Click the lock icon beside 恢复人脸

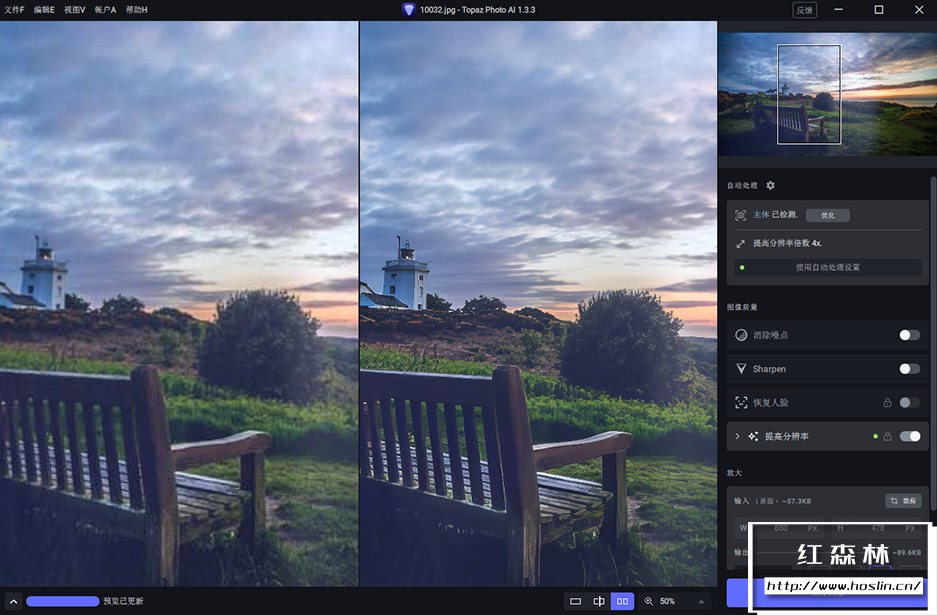pos(887,402)
